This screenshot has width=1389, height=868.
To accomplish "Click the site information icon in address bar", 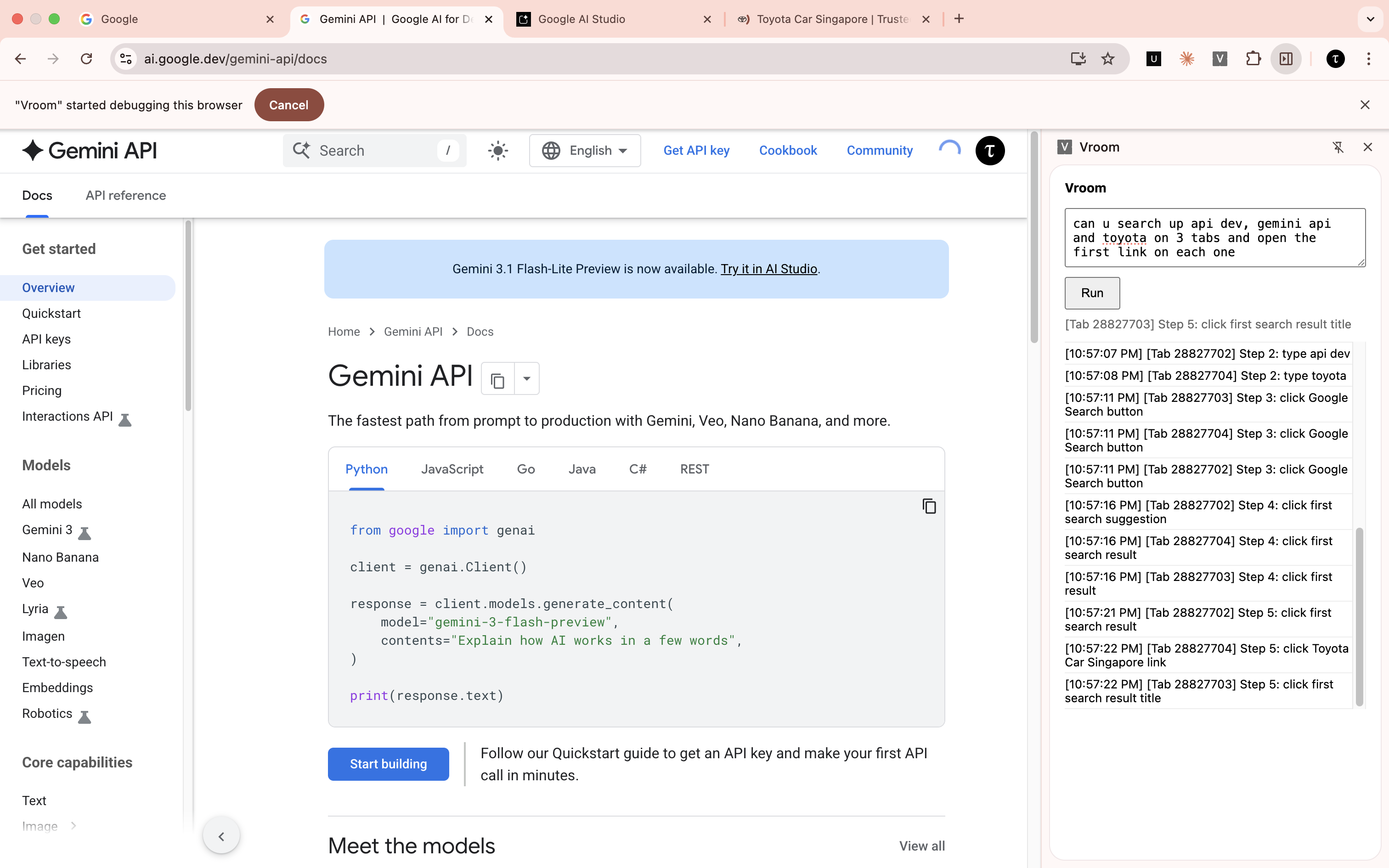I will (x=126, y=59).
